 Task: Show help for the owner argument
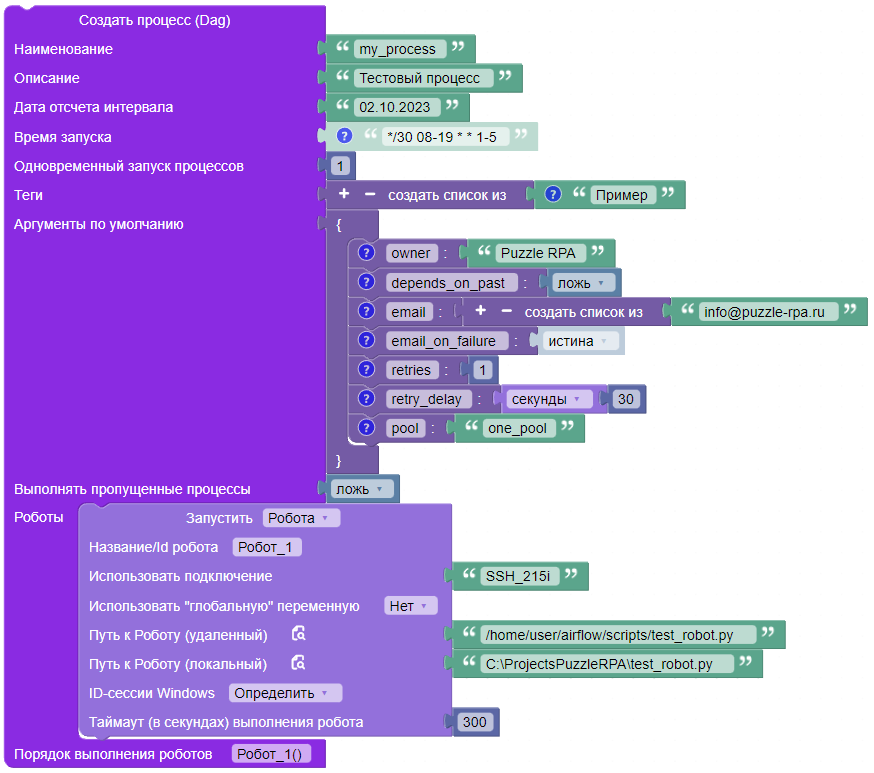pos(366,252)
